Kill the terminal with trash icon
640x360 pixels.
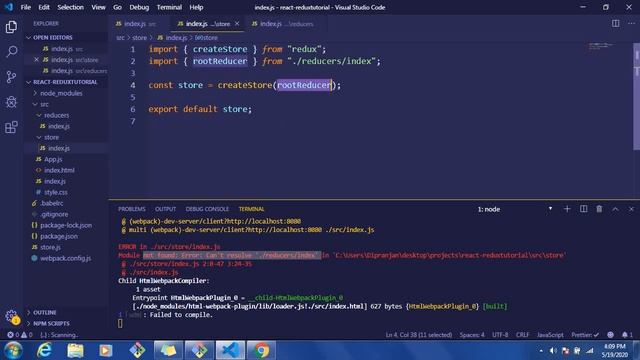pyautogui.click(x=599, y=209)
